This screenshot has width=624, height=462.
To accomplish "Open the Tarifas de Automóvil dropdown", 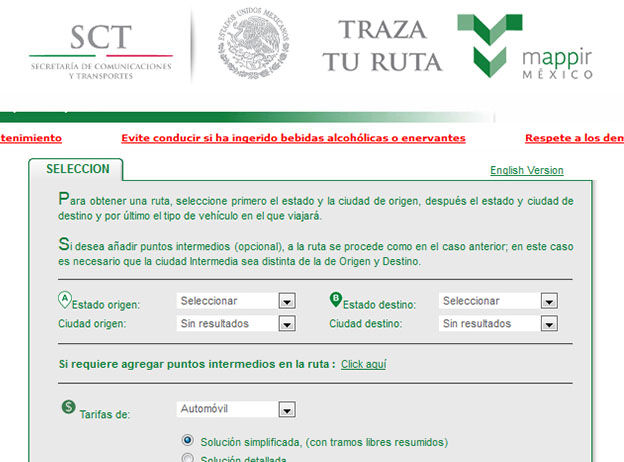I will [x=236, y=409].
